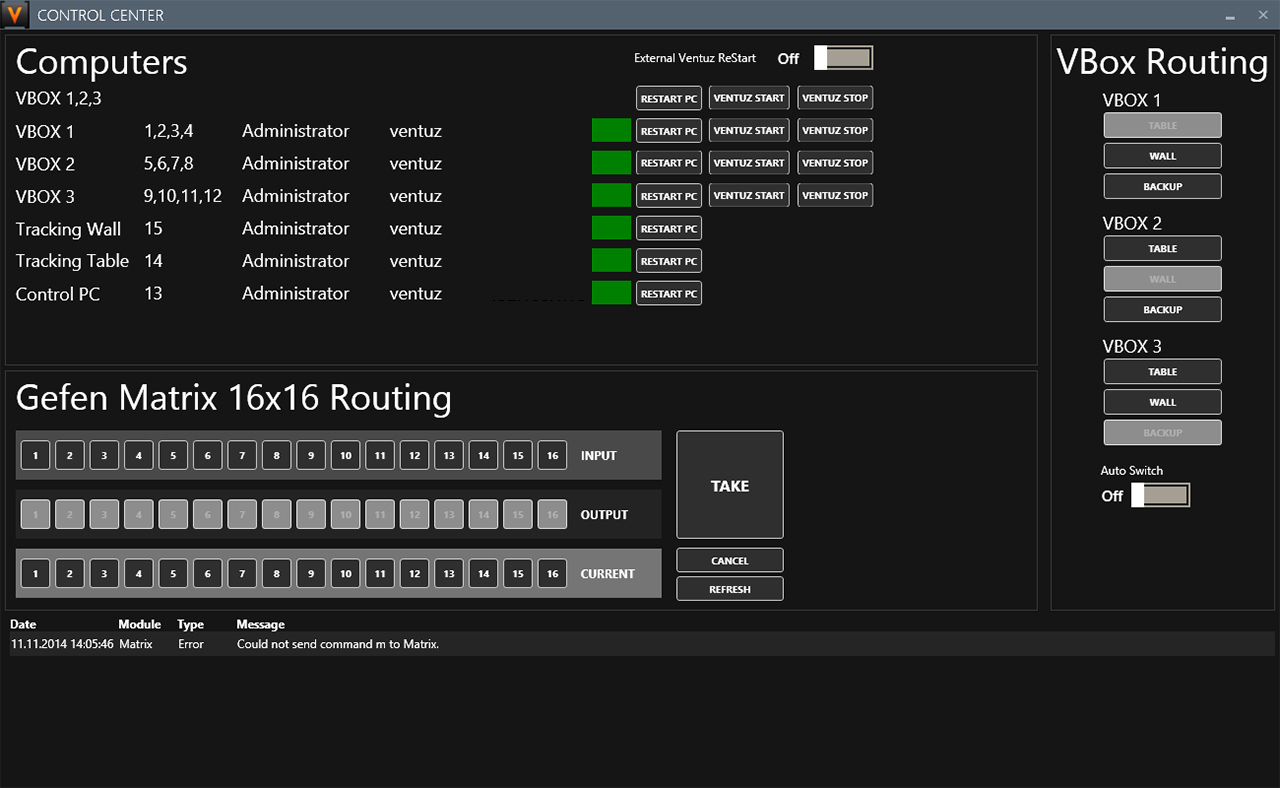This screenshot has height=788, width=1280.
Task: Restart the Tracking Wall PC
Action: 669,228
